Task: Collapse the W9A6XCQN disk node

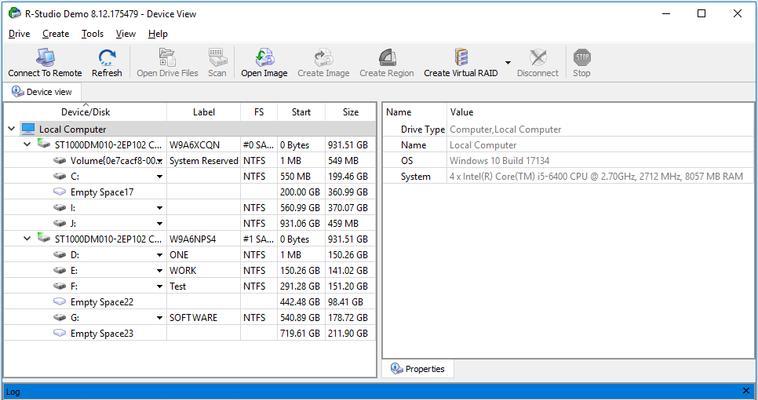Action: [x=28, y=145]
